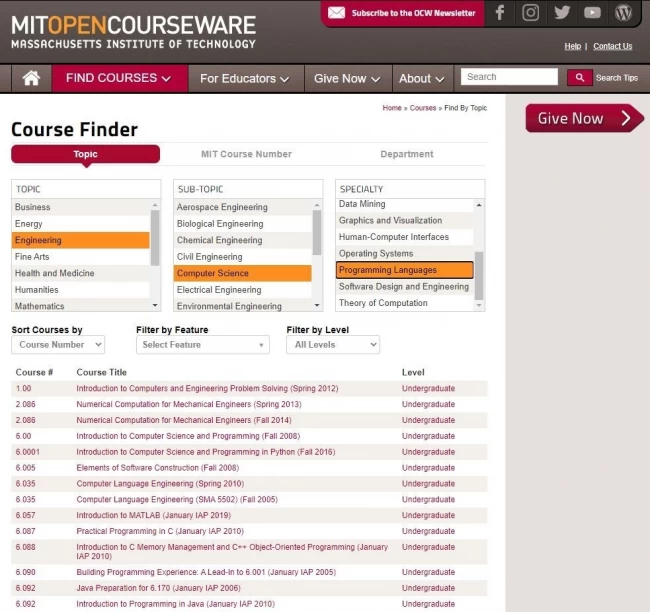Select Chemical Engineering sub-topic
Viewport: 650px width, 612px height.
coord(243,240)
